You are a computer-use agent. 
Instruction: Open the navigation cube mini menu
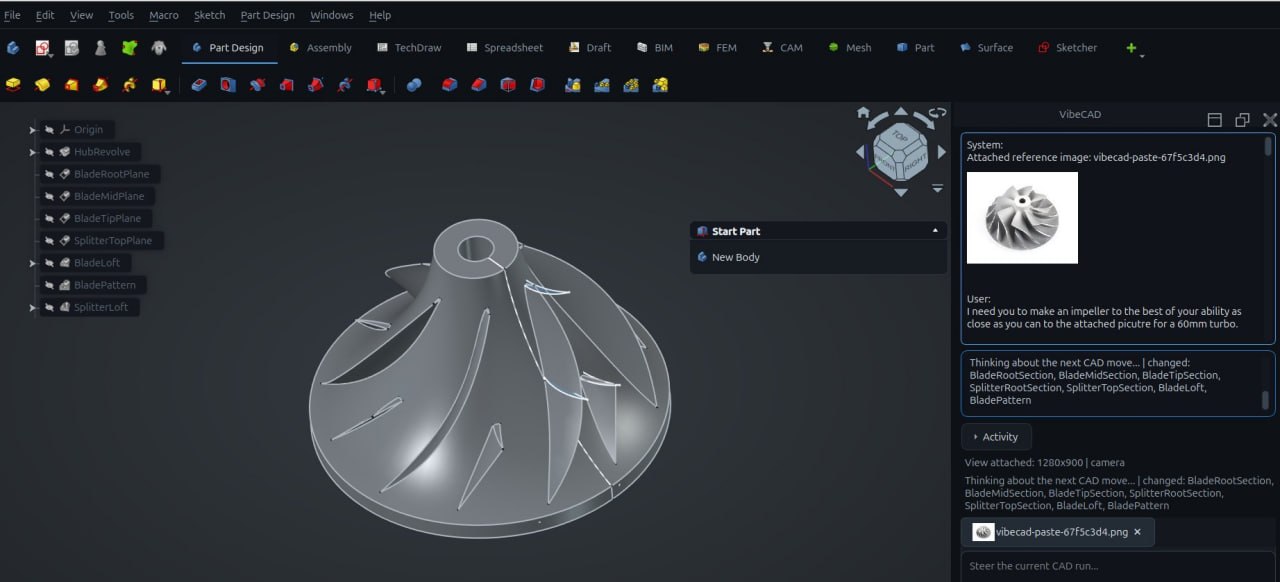coord(937,188)
